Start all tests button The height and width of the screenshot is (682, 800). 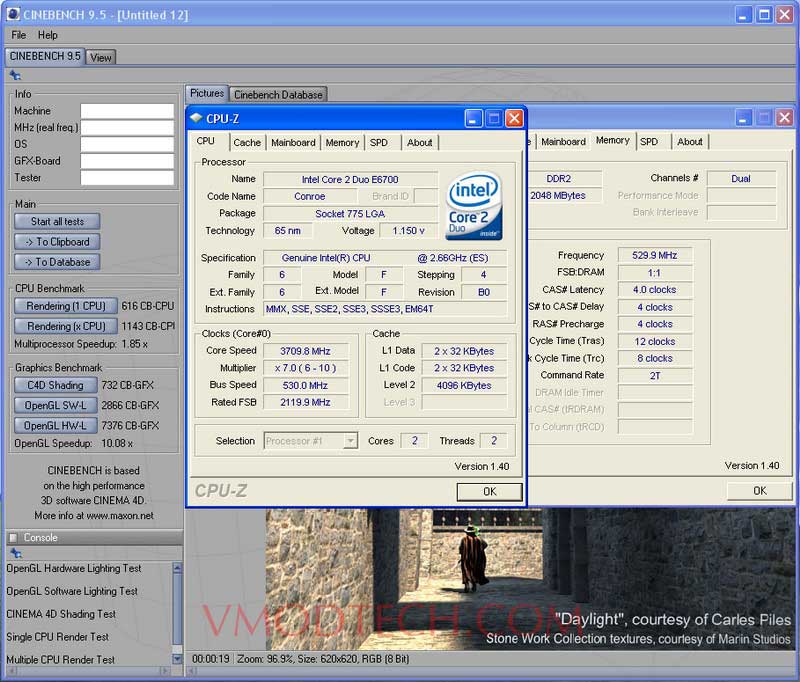pyautogui.click(x=57, y=221)
